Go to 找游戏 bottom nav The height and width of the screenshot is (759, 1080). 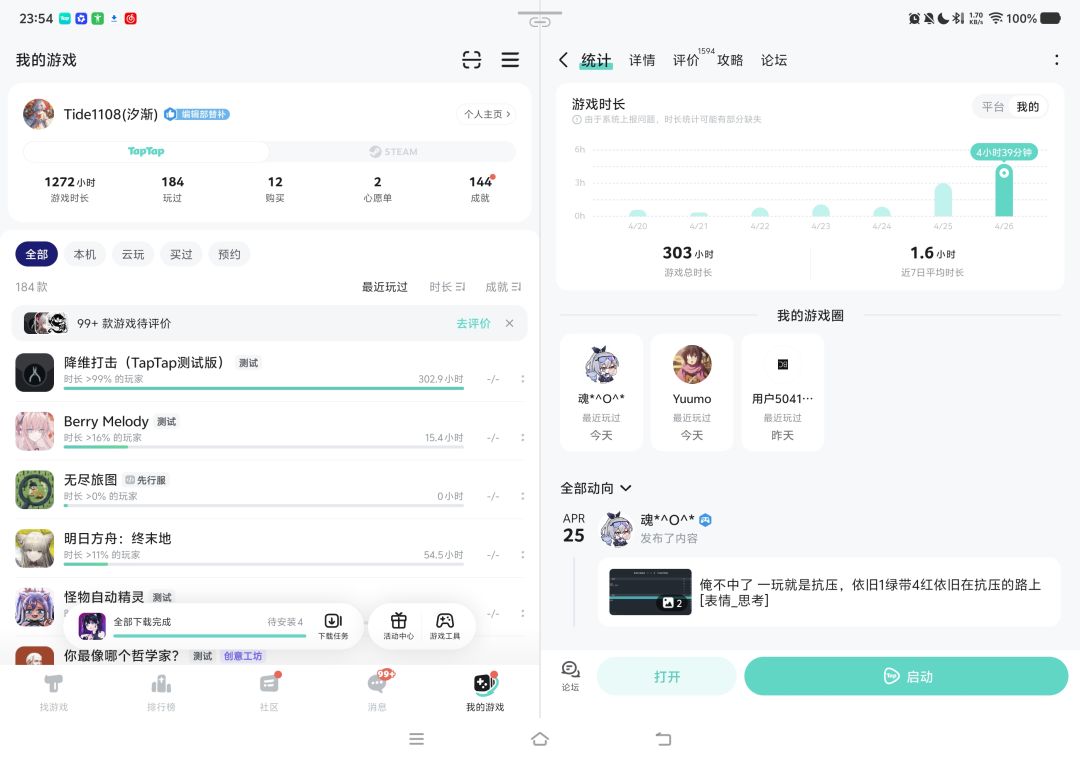click(54, 692)
